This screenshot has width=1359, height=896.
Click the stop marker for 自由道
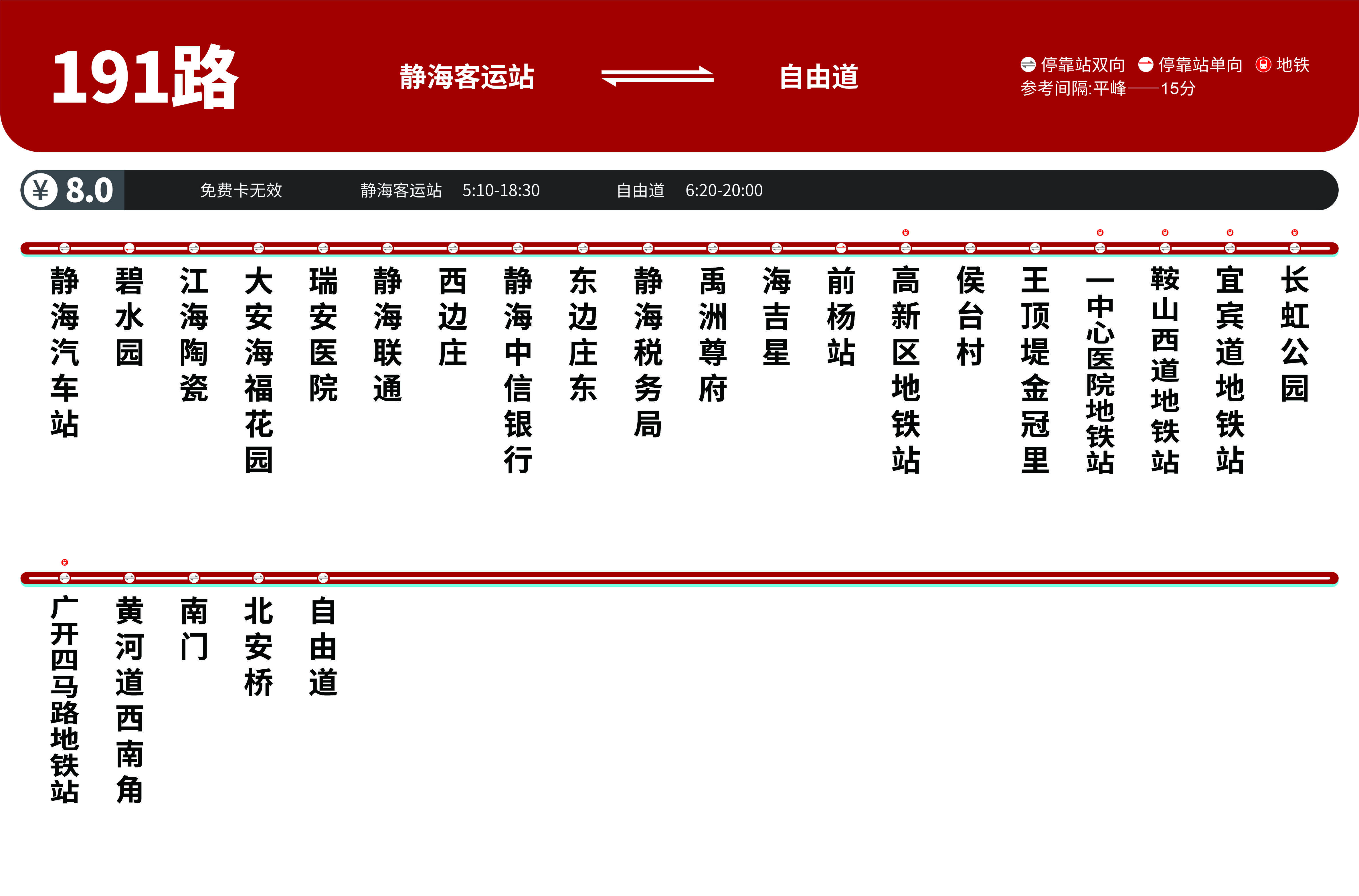point(323,578)
